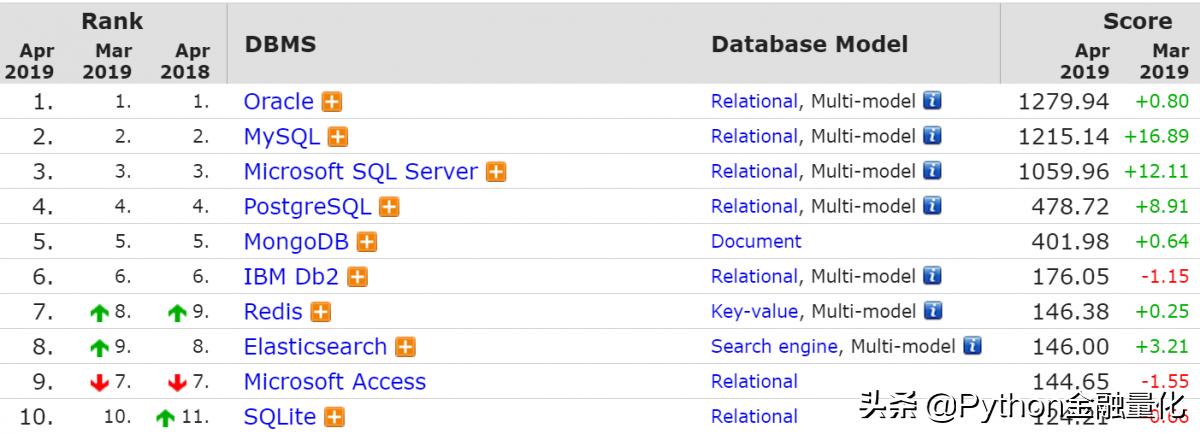Screen dimensions: 1200x434
Task: Click the Document database model link
Action: pyautogui.click(x=756, y=241)
